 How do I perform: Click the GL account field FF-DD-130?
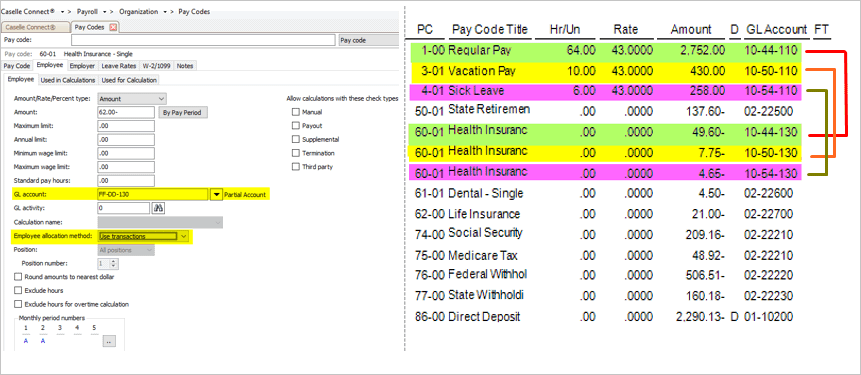tap(153, 194)
